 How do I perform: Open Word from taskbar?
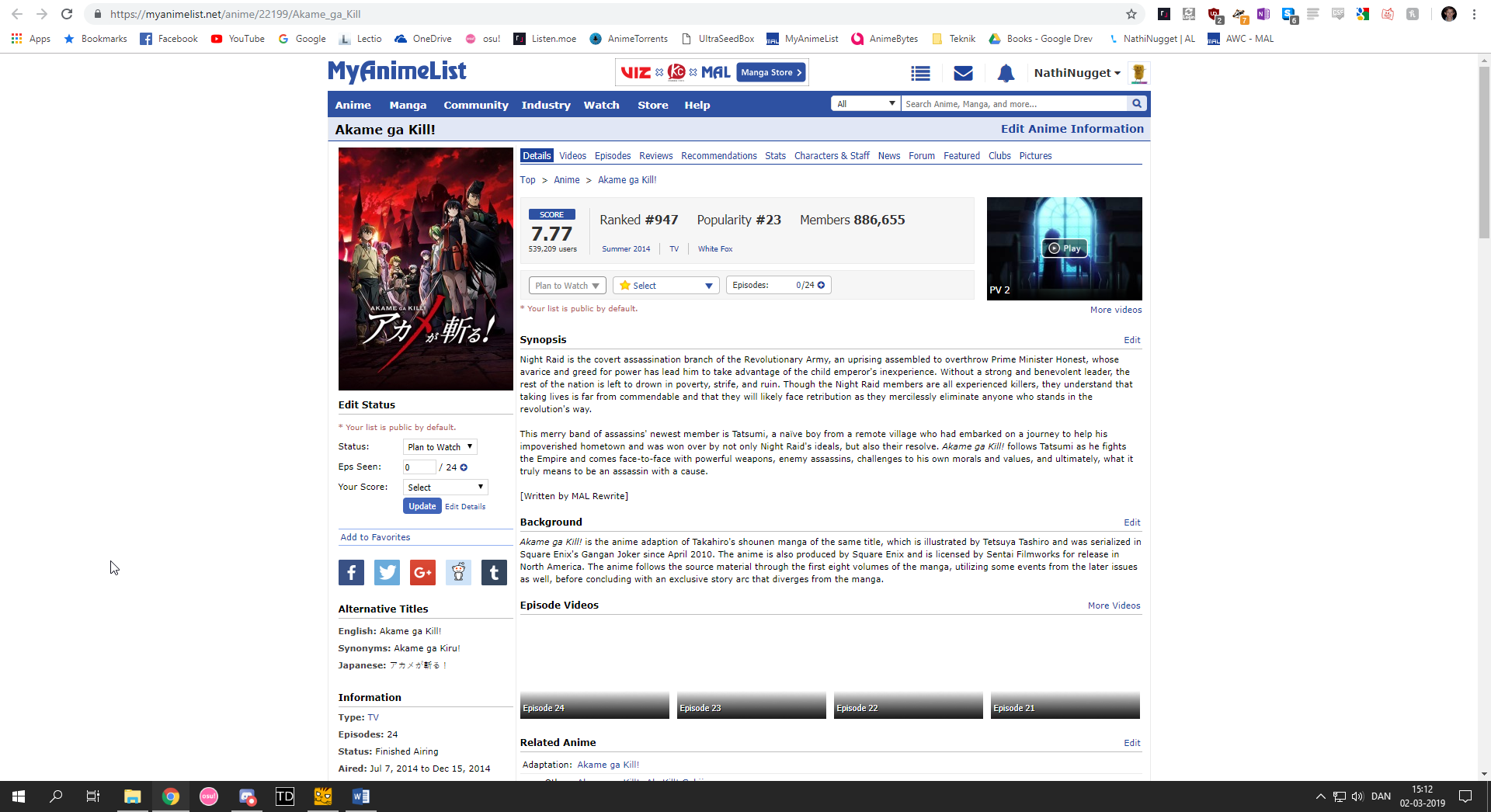click(x=361, y=796)
